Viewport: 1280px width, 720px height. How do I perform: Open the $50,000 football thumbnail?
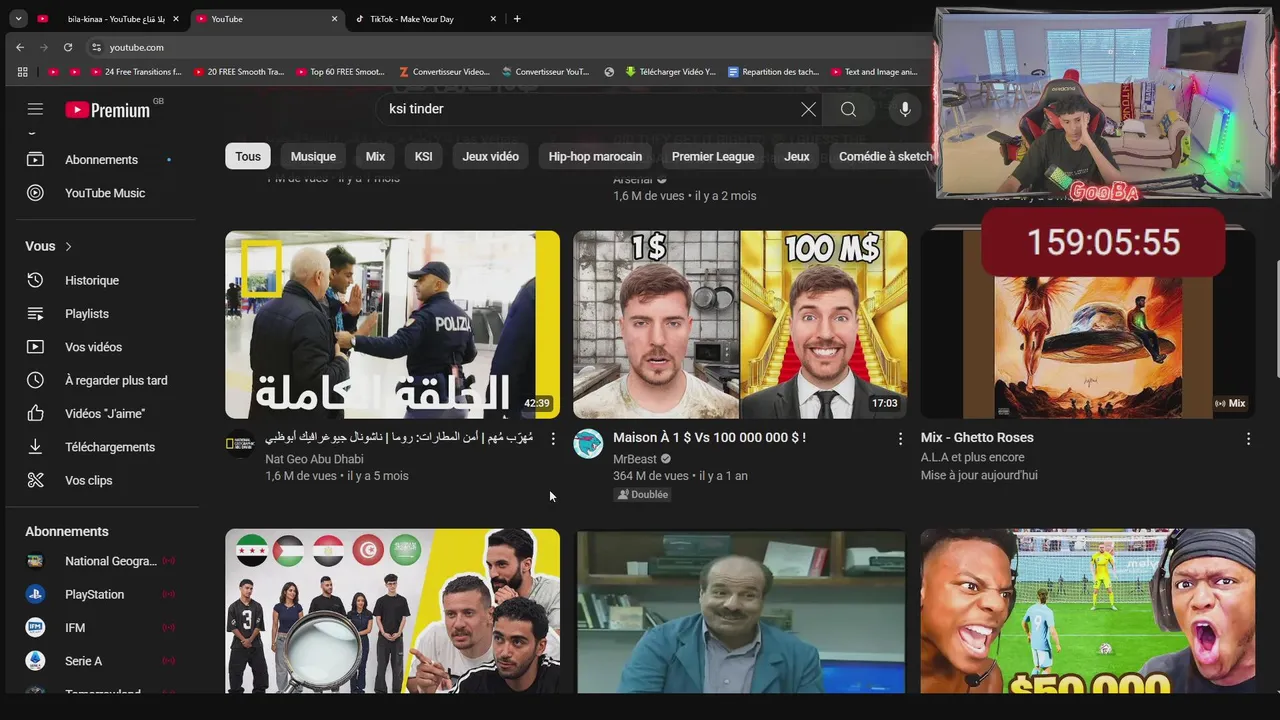[1088, 611]
